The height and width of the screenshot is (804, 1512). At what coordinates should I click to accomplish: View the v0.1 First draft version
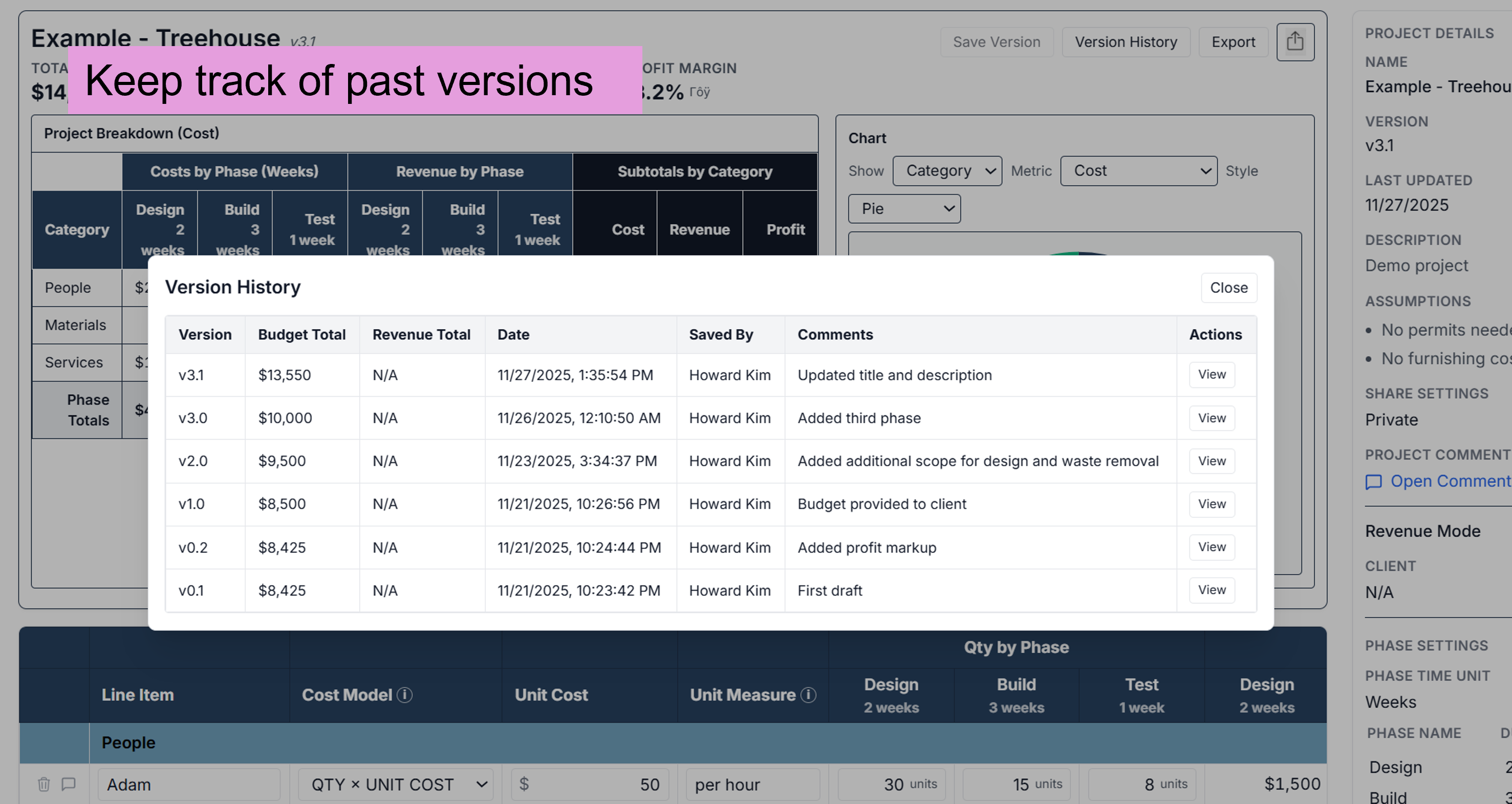coord(1212,590)
